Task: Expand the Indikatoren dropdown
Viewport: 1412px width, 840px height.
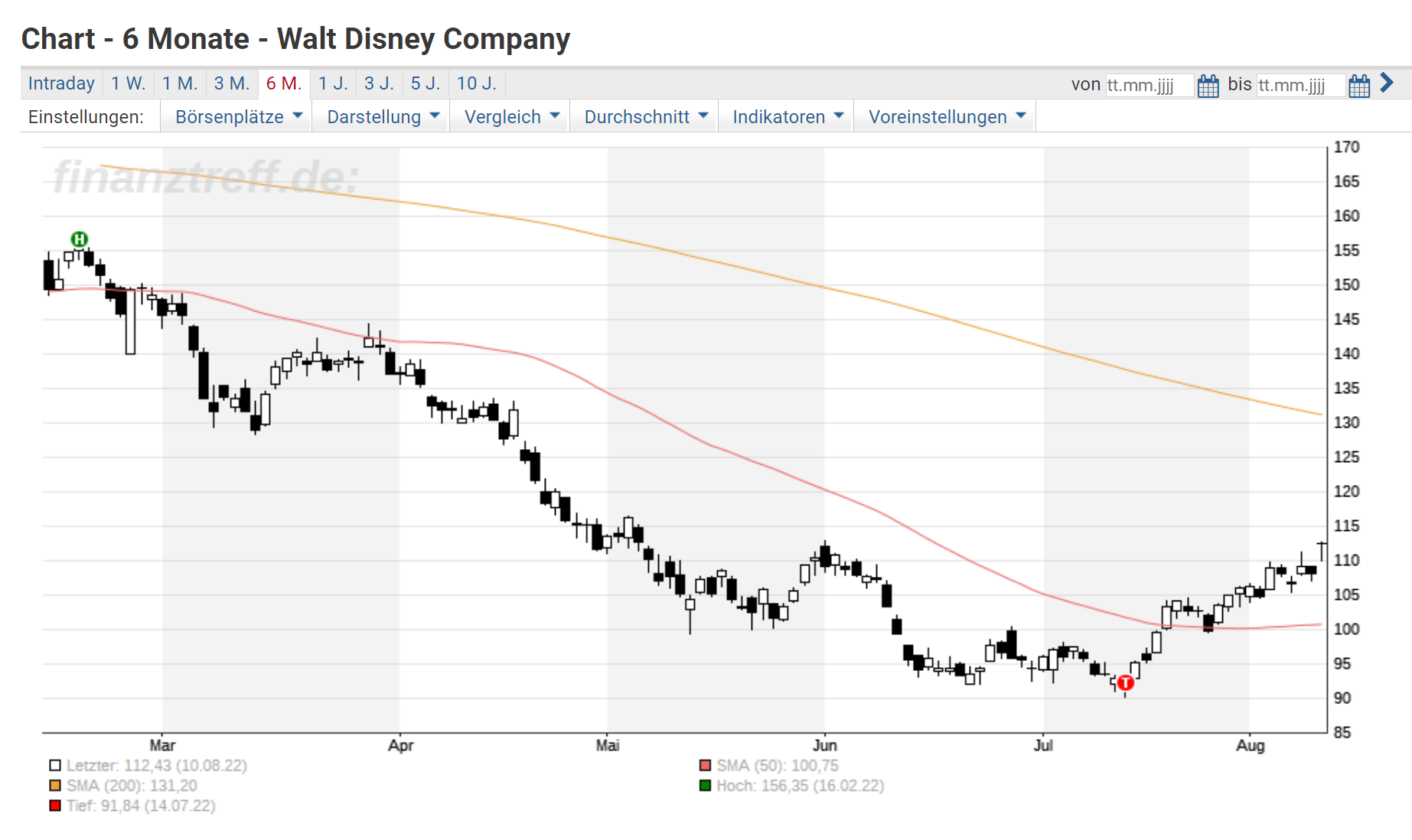Action: pyautogui.click(x=787, y=117)
